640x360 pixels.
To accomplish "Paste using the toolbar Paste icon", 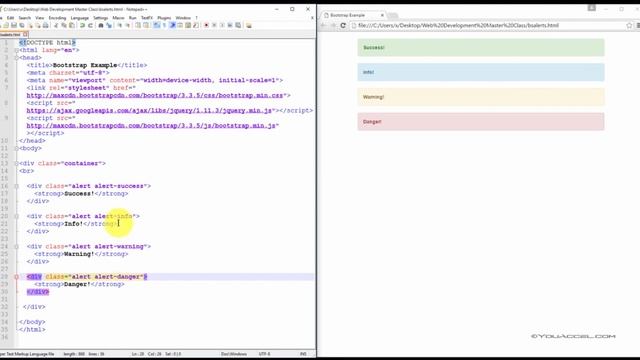I will click(x=72, y=25).
